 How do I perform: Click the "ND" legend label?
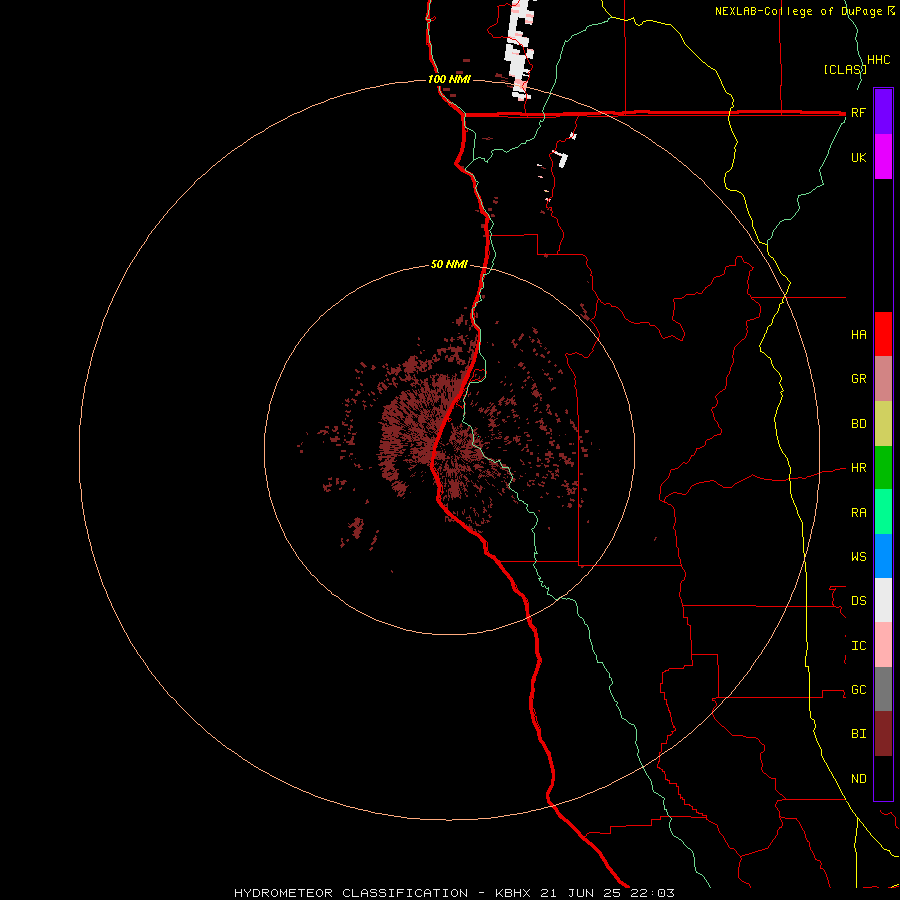[858, 779]
